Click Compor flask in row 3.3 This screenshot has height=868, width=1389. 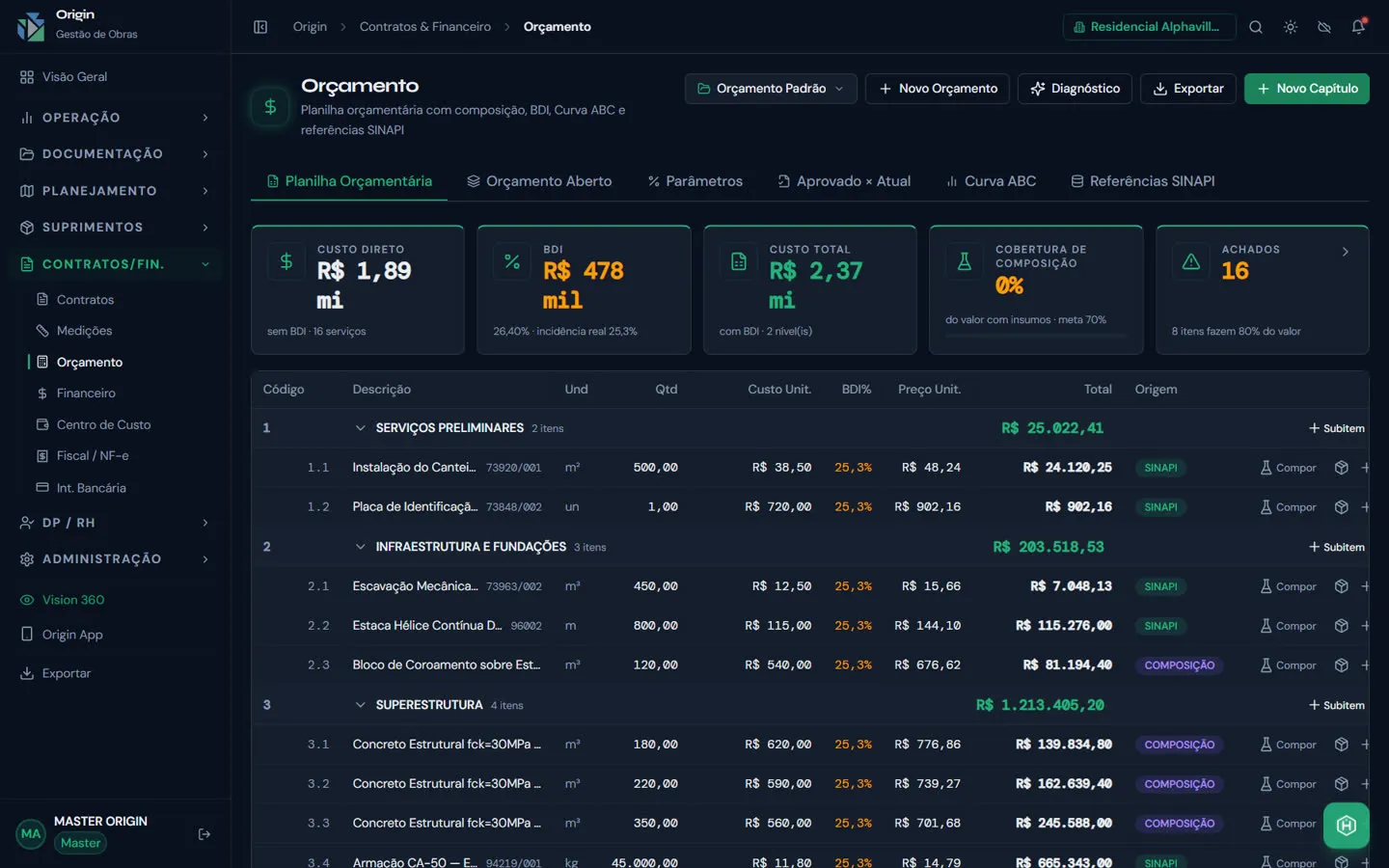(x=1288, y=824)
